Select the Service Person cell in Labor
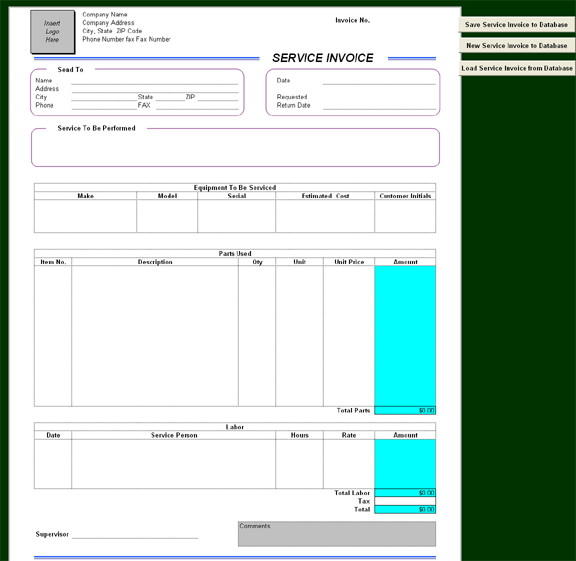 [x=173, y=464]
